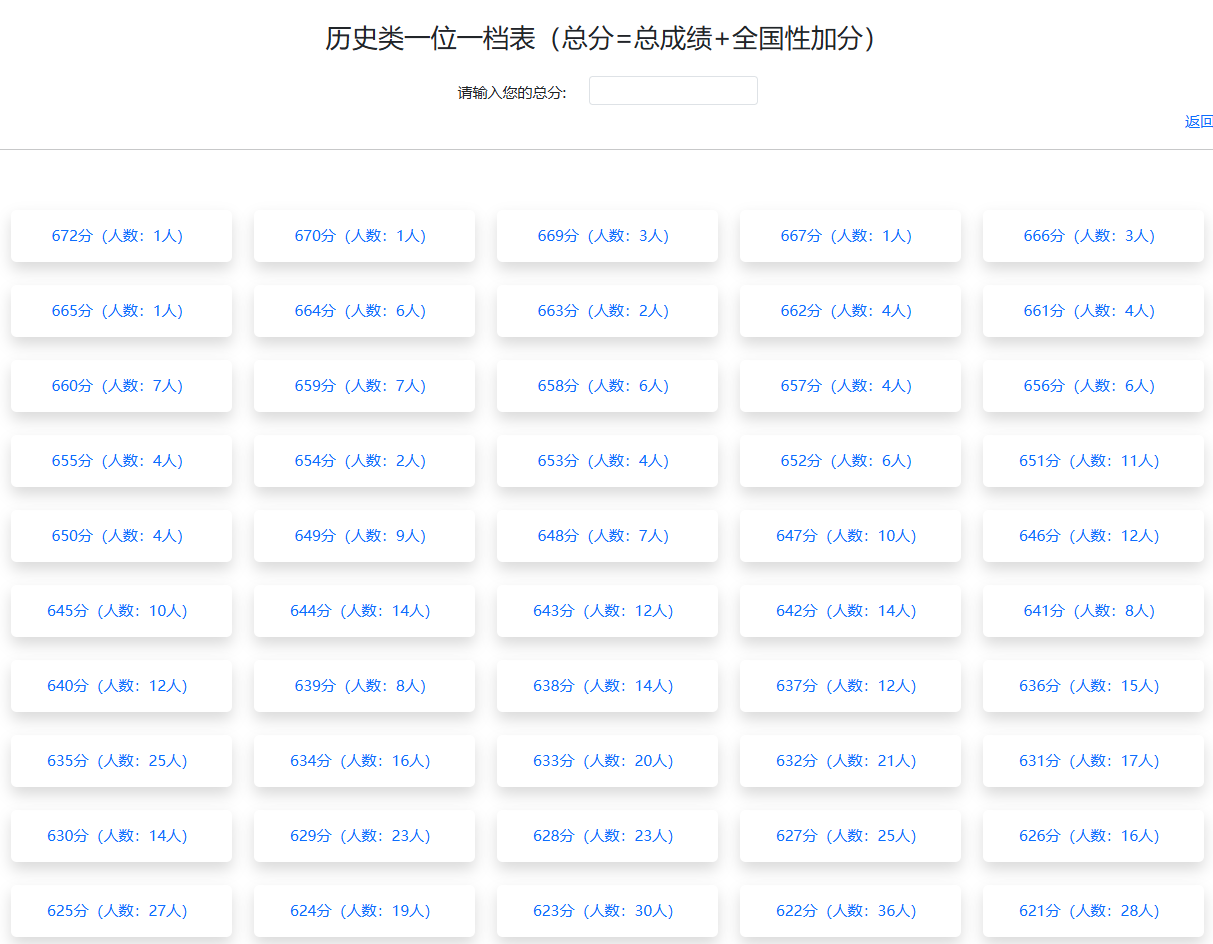Click the 652分 (人数: 6人) entry

pos(850,461)
